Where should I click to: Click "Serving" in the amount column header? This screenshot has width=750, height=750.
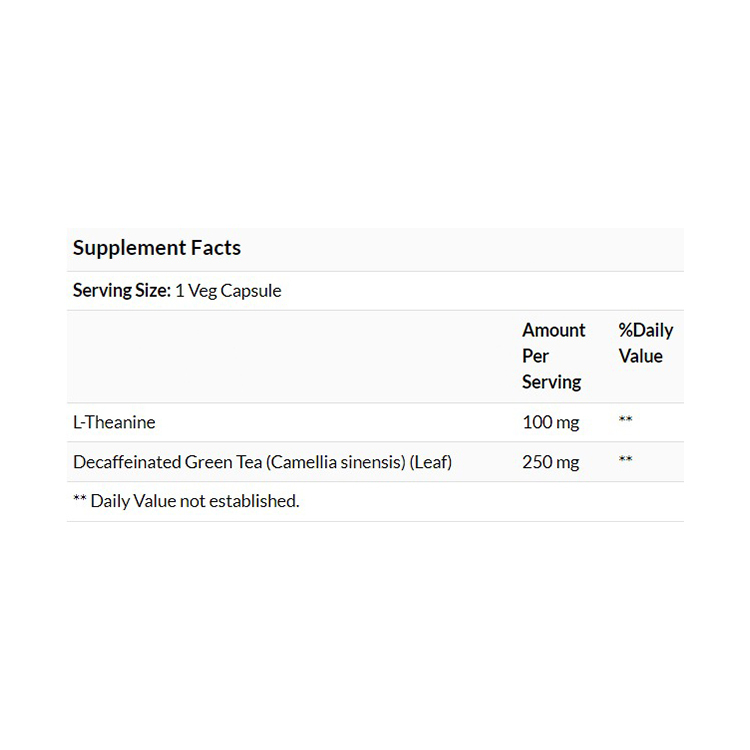click(x=551, y=382)
